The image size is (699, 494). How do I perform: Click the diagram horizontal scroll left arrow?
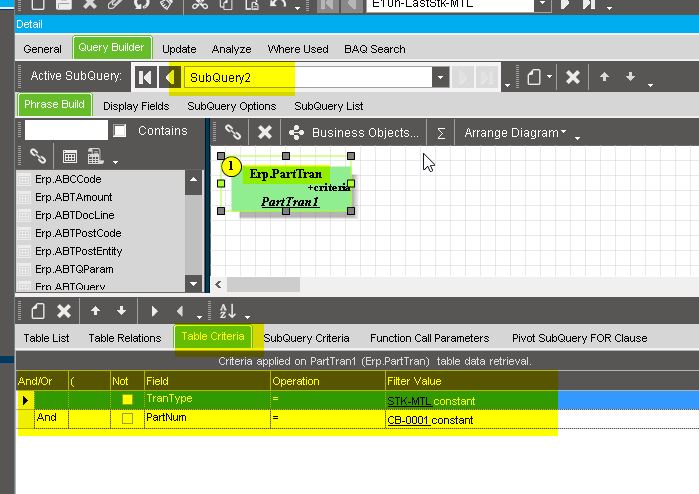point(218,284)
